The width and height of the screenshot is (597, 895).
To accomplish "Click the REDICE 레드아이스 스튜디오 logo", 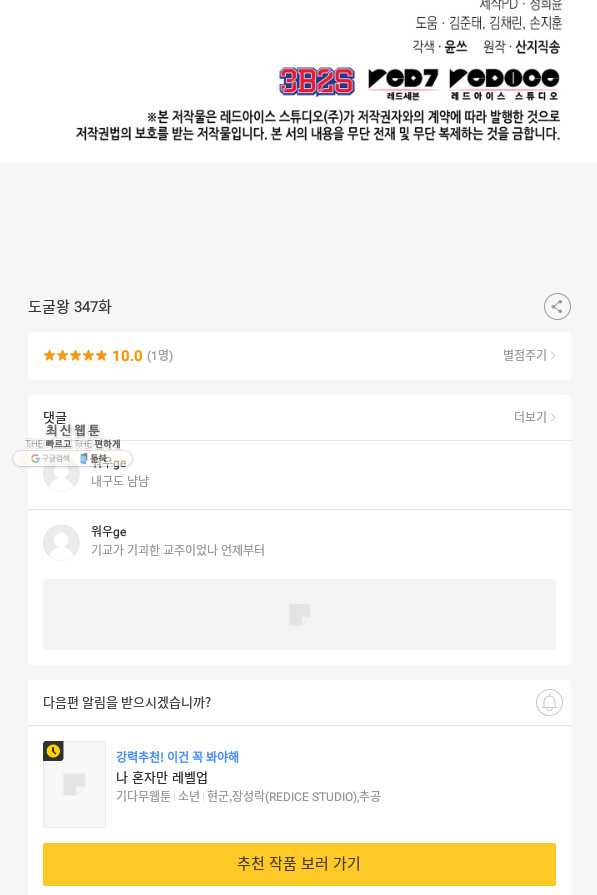I will pyautogui.click(x=505, y=83).
